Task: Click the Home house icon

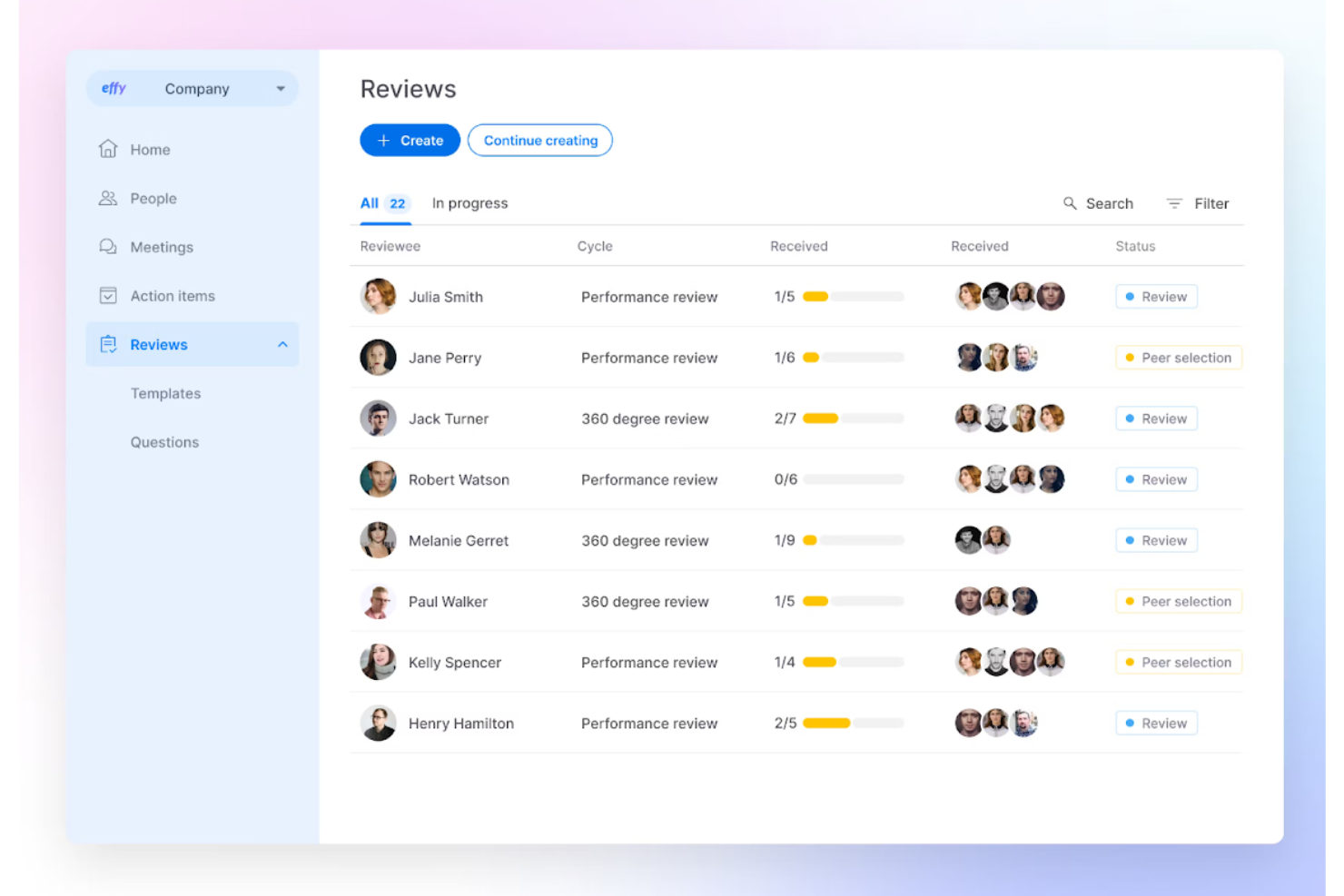Action: click(108, 149)
